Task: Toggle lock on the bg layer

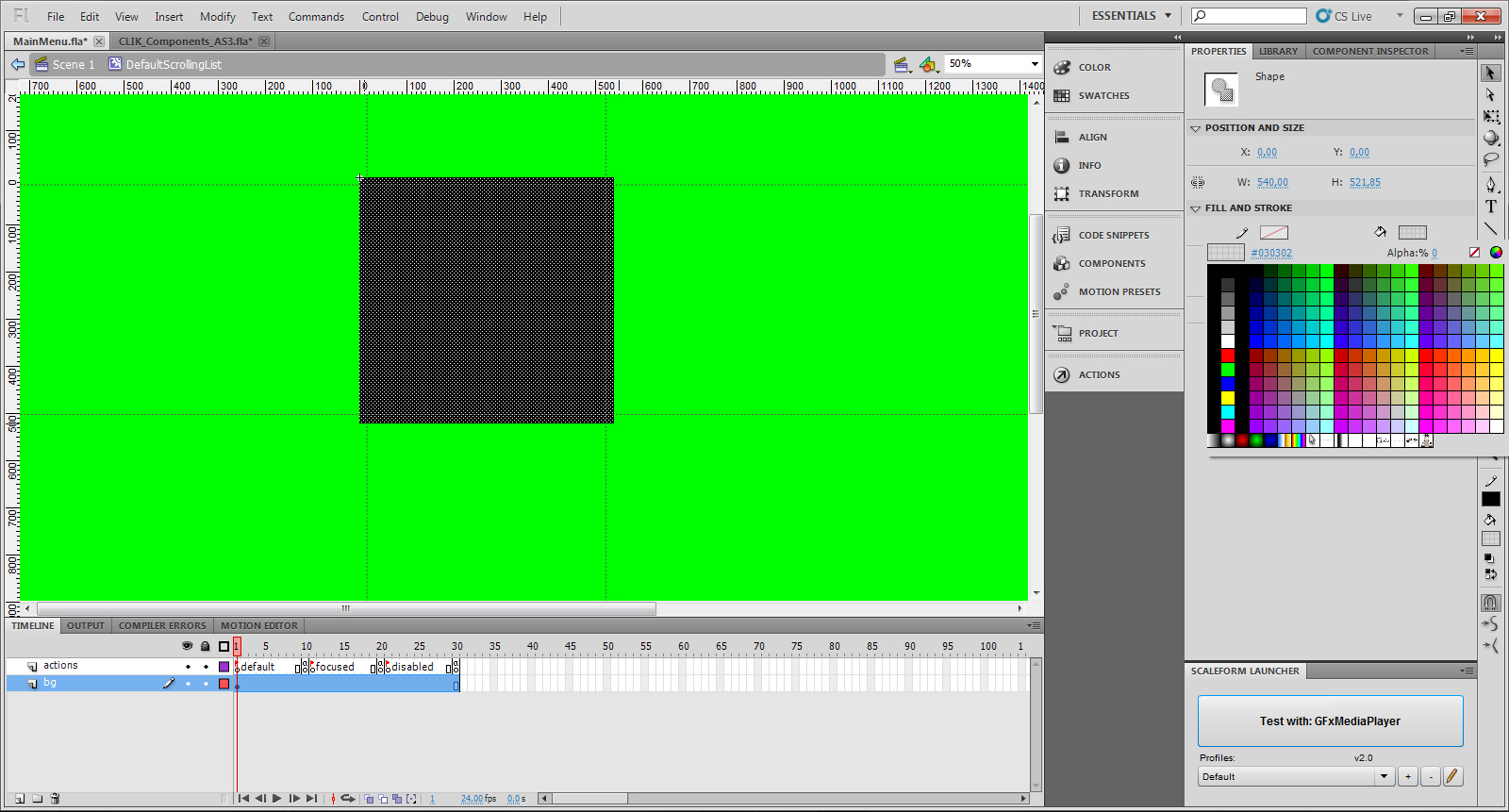Action: coord(206,684)
